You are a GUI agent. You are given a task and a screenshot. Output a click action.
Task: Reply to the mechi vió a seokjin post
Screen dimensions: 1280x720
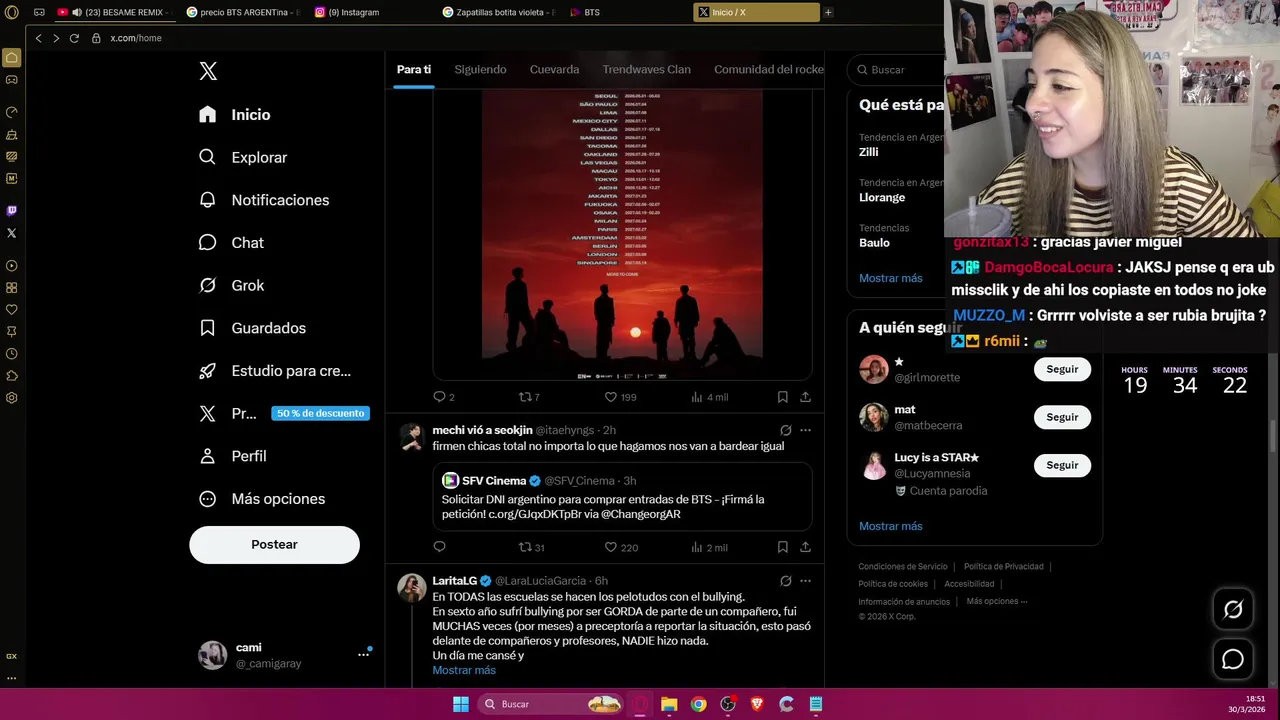pyautogui.click(x=439, y=547)
